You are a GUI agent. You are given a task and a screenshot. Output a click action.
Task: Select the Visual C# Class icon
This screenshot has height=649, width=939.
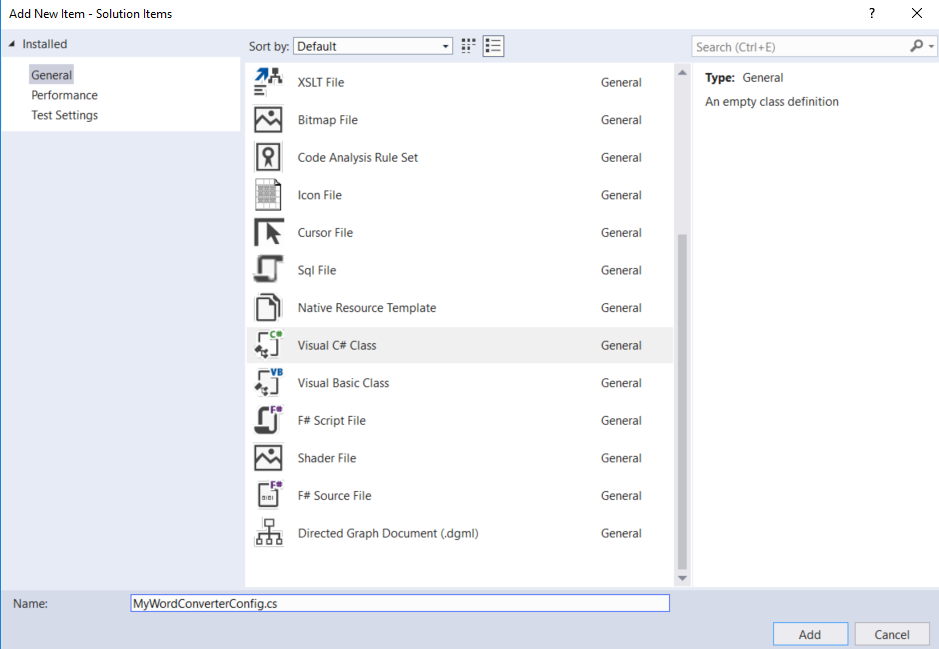[268, 345]
